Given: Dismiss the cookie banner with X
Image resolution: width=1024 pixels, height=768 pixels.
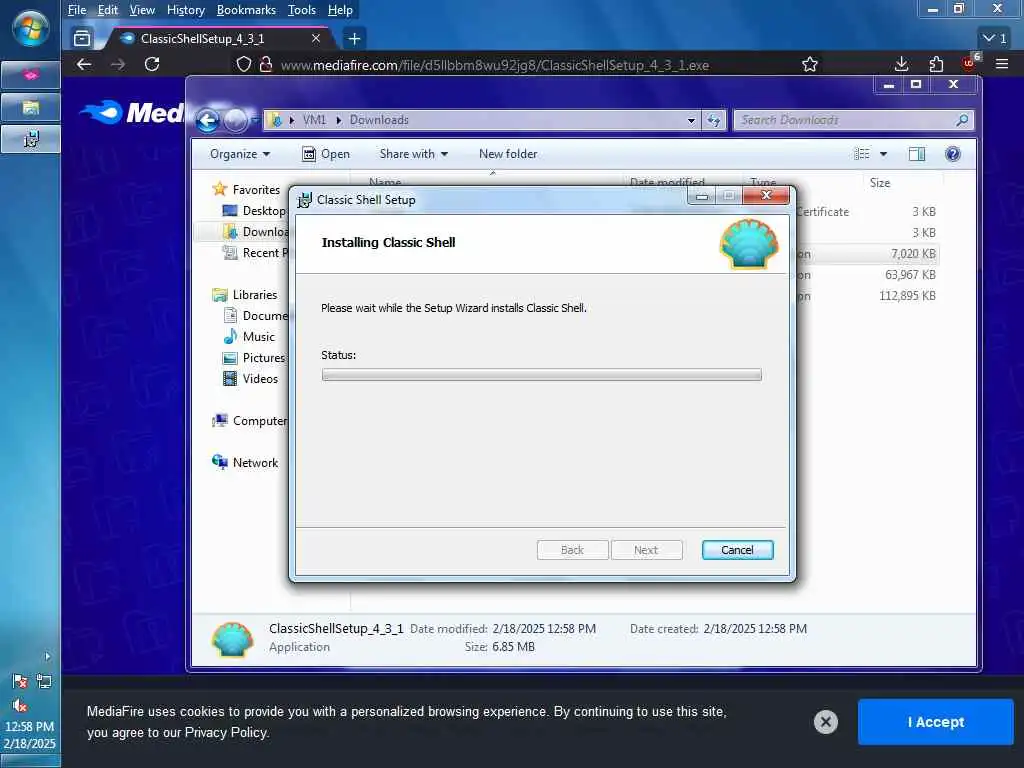Looking at the screenshot, I should [825, 722].
